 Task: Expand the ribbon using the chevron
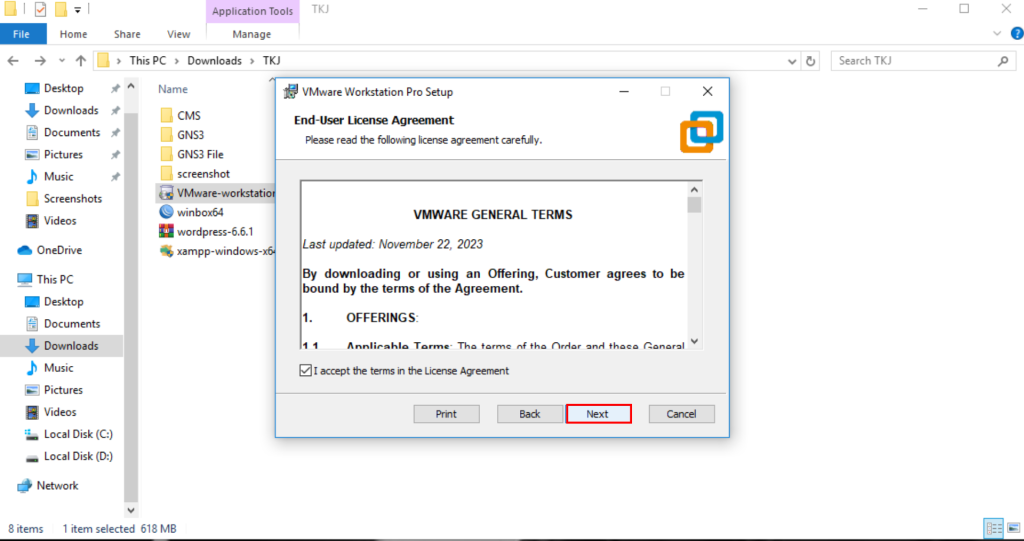[x=995, y=34]
